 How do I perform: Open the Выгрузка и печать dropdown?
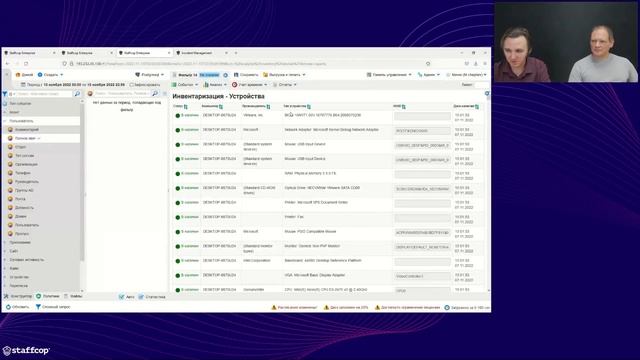(x=284, y=75)
